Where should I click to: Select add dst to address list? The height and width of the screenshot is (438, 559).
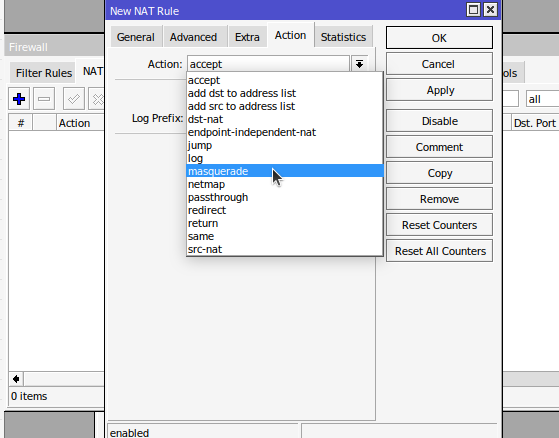coord(285,93)
